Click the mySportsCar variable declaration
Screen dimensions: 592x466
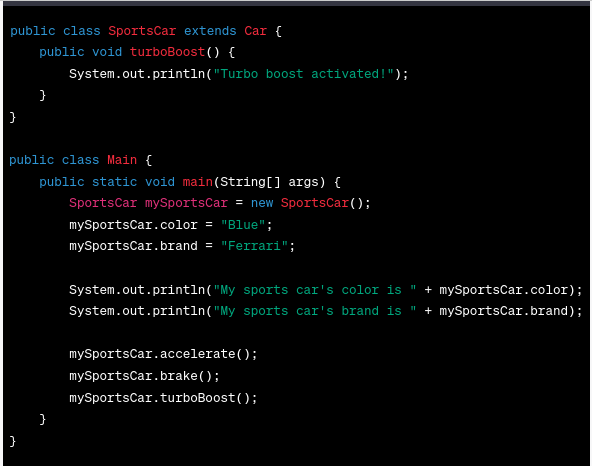(x=187, y=203)
